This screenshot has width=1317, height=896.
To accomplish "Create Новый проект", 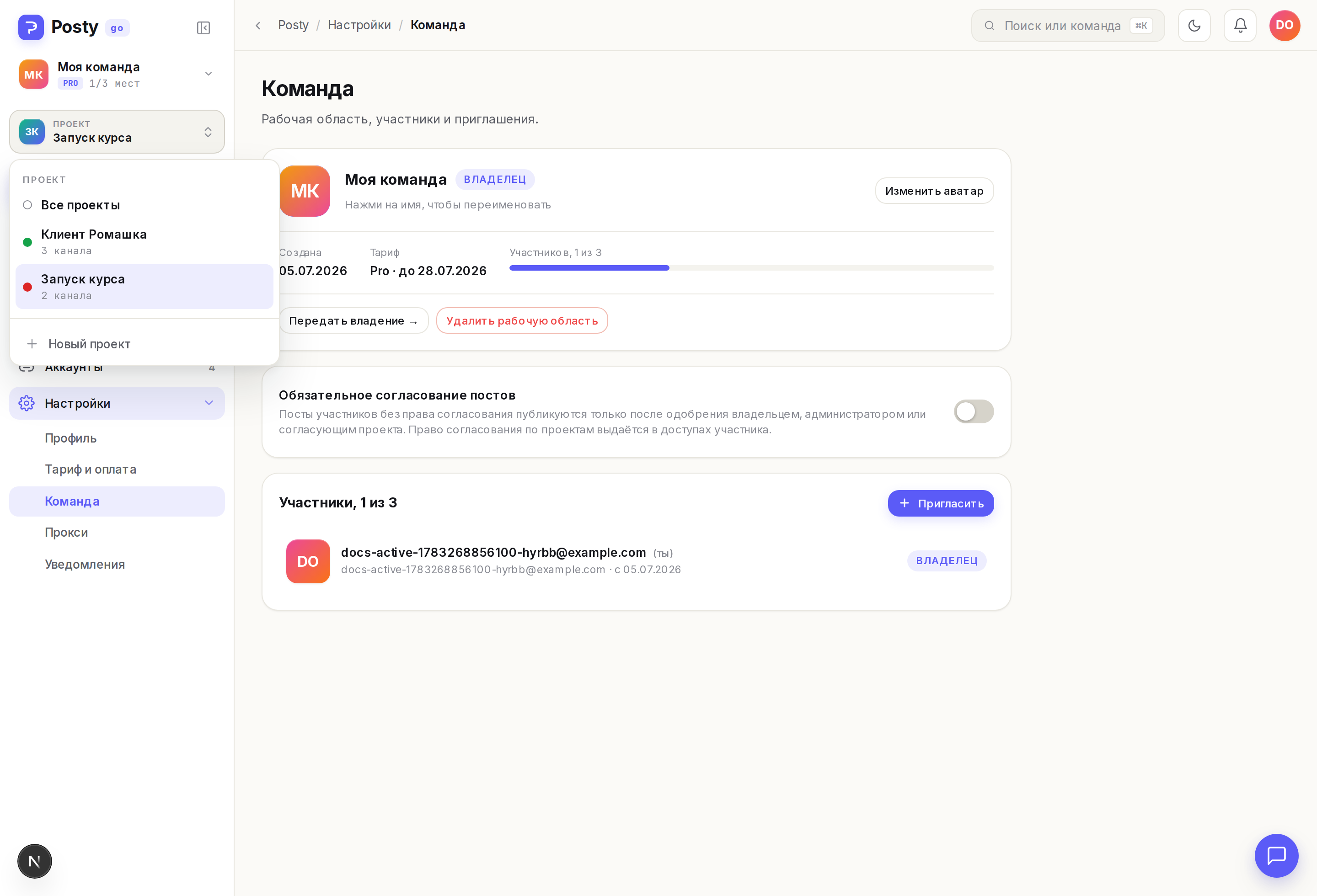I will click(x=145, y=344).
